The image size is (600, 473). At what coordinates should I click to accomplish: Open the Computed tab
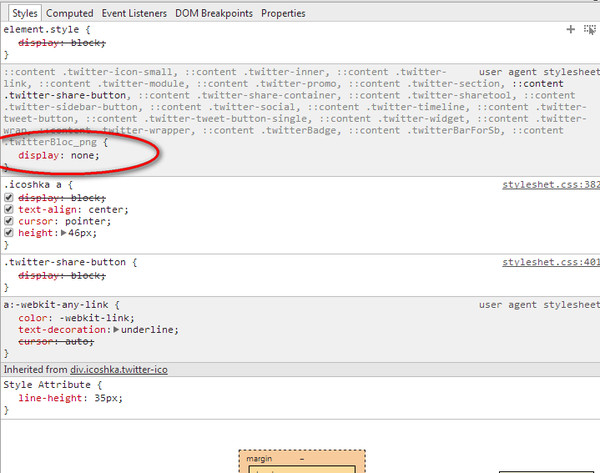[70, 13]
